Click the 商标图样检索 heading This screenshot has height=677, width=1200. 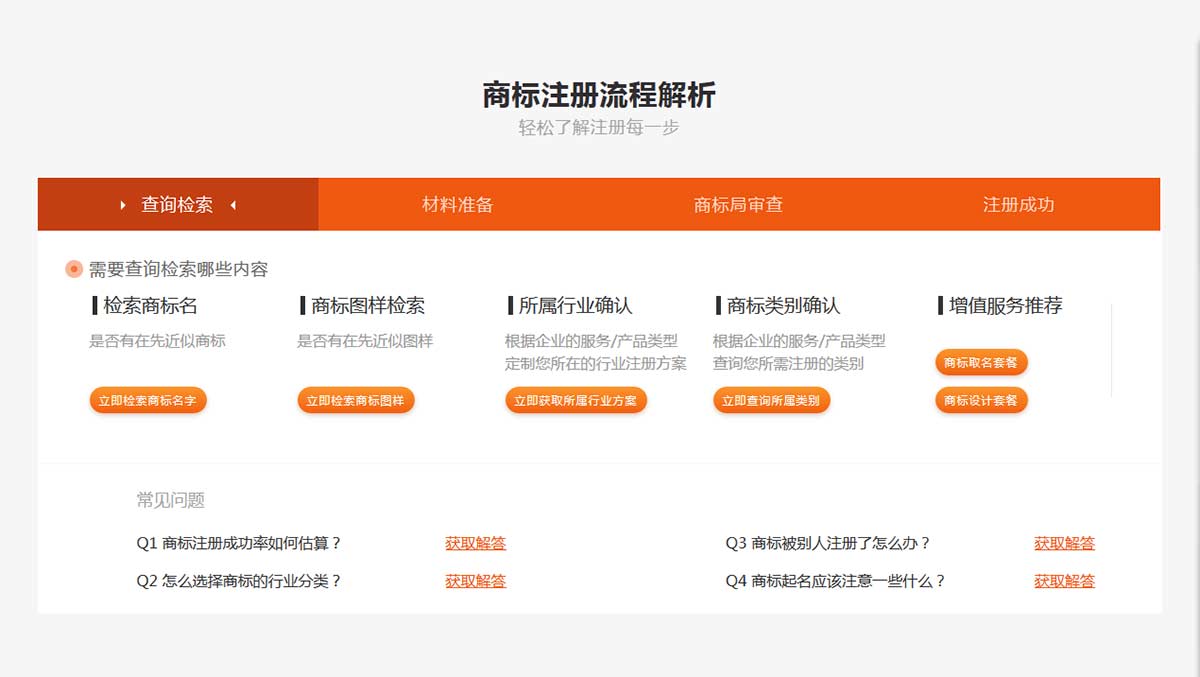coord(367,306)
